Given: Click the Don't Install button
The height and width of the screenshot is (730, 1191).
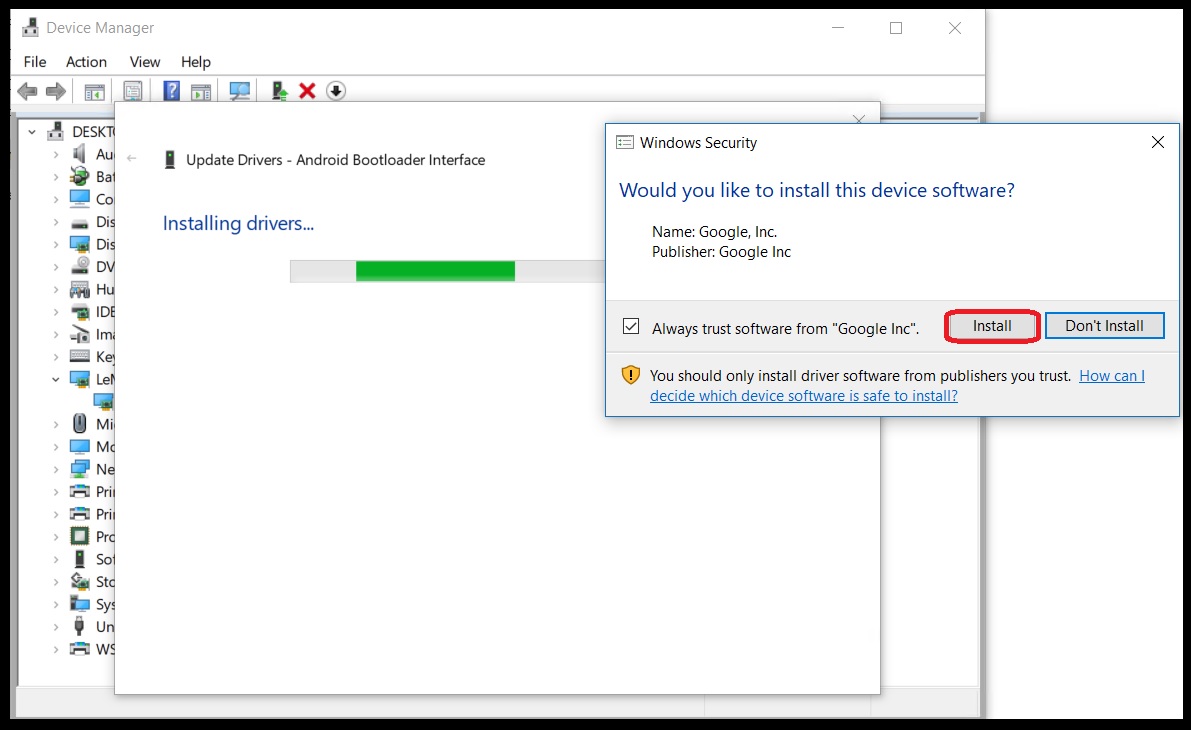Looking at the screenshot, I should pos(1104,326).
